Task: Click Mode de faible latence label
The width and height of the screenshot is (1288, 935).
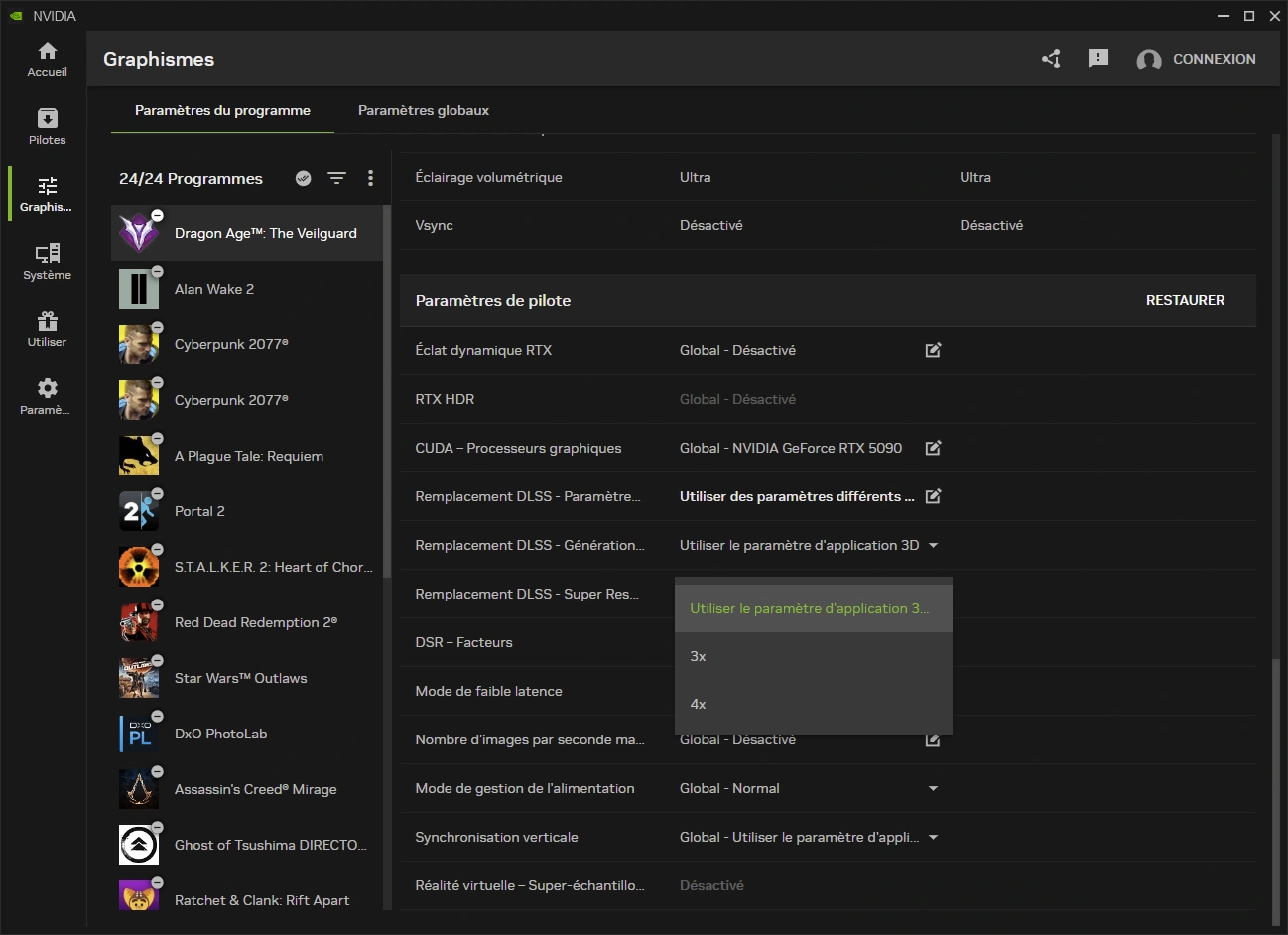Action: coord(488,691)
